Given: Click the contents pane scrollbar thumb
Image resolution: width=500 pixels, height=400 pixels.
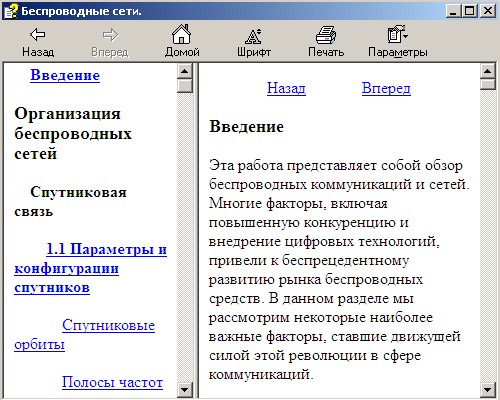Looking at the screenshot, I should click(x=185, y=86).
